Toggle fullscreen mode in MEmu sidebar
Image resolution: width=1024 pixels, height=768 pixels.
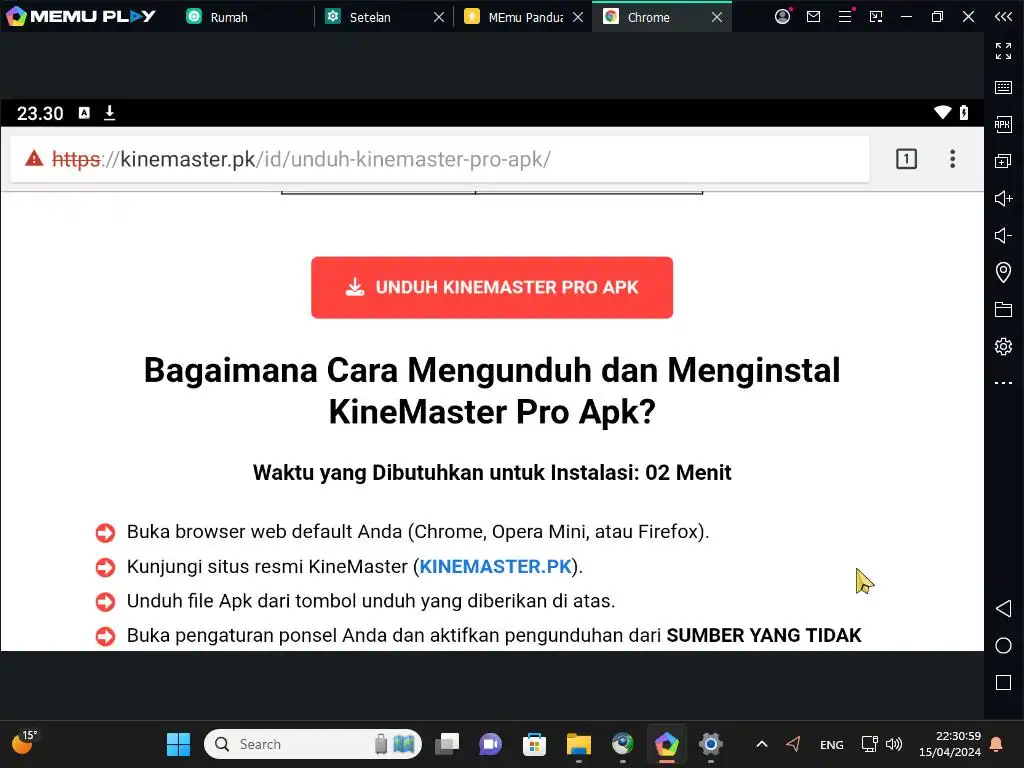tap(1003, 50)
